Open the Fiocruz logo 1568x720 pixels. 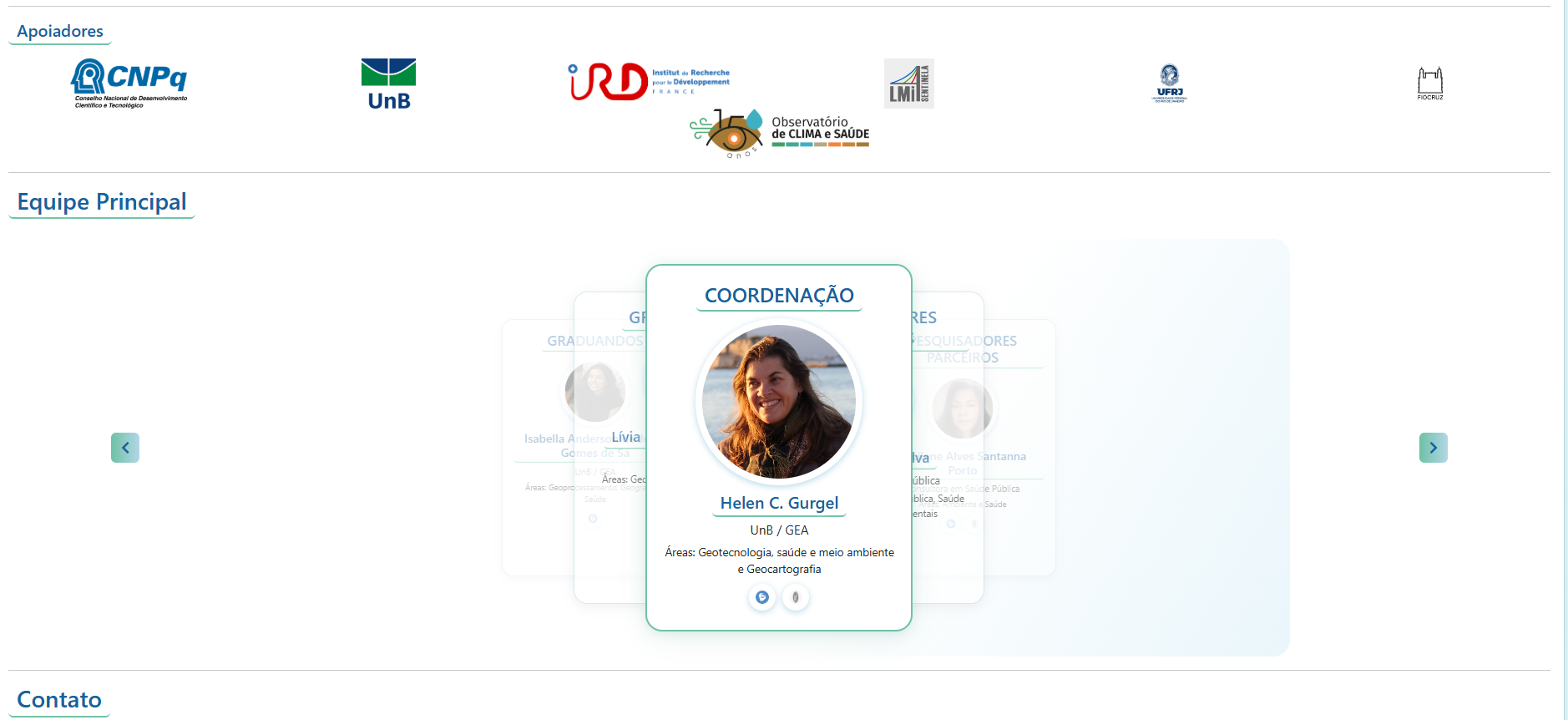pos(1429,84)
